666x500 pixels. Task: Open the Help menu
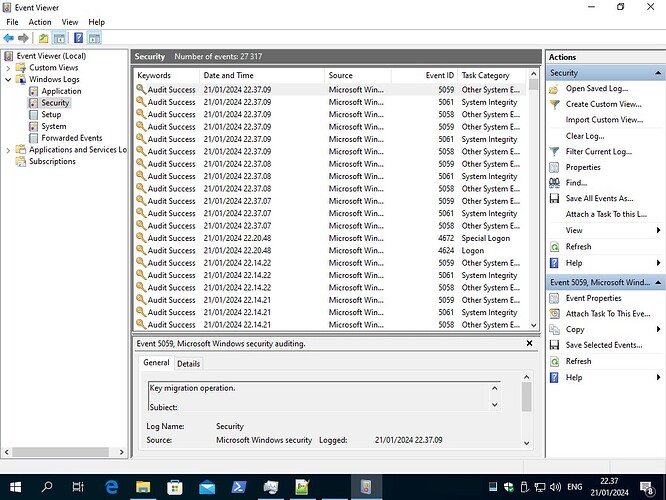tap(96, 22)
